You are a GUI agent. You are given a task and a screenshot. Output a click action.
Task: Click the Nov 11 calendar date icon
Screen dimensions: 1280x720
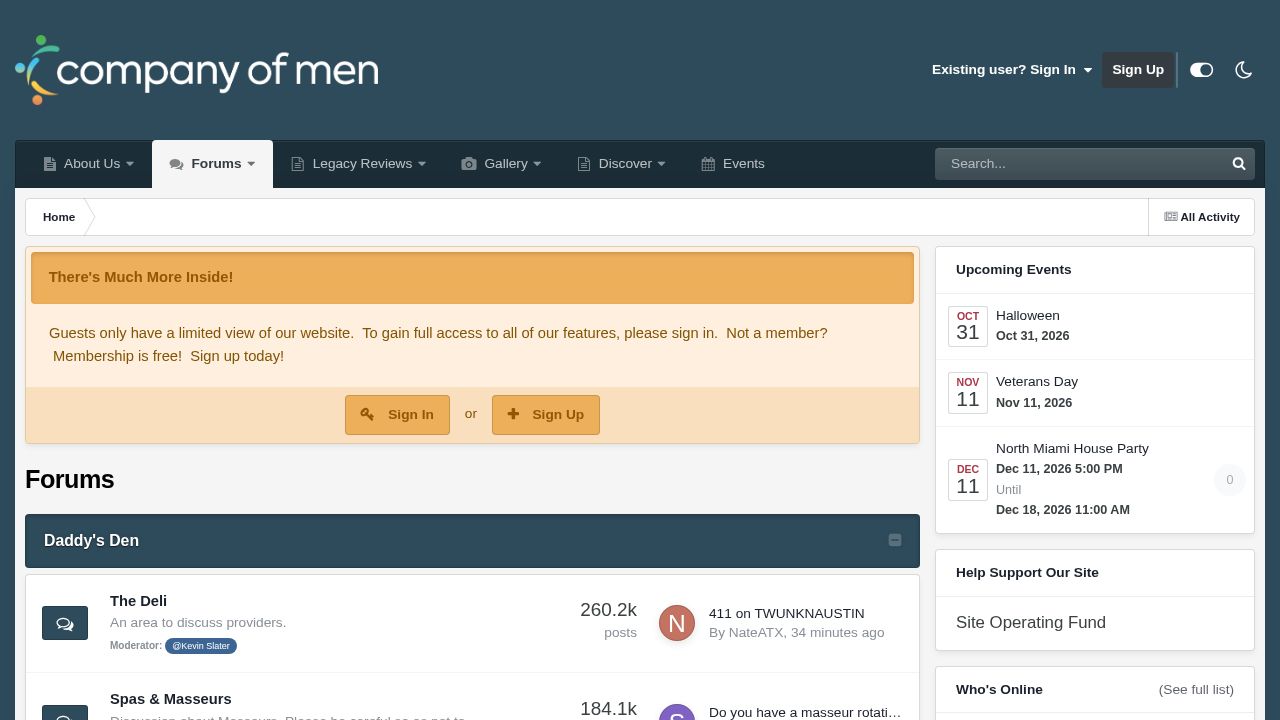[x=968, y=393]
